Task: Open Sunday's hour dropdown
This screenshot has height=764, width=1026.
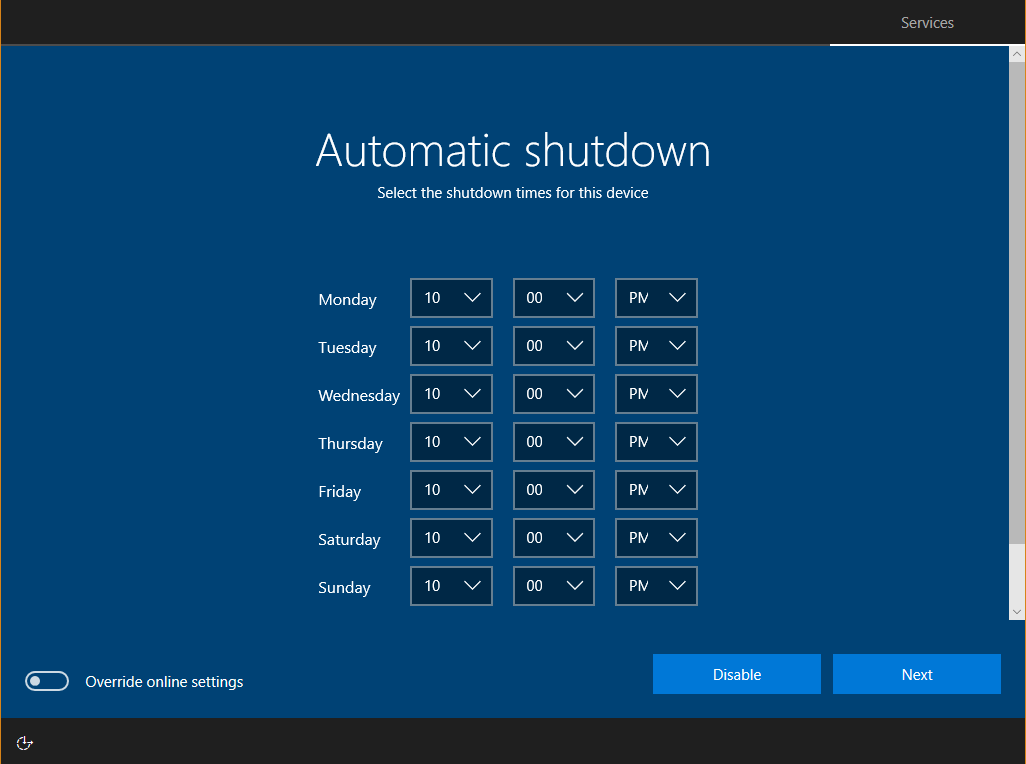Action: 451,586
